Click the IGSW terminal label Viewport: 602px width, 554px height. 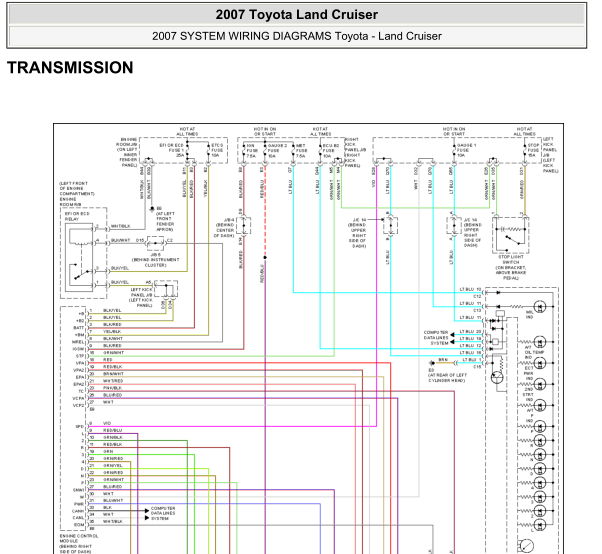(x=78, y=349)
